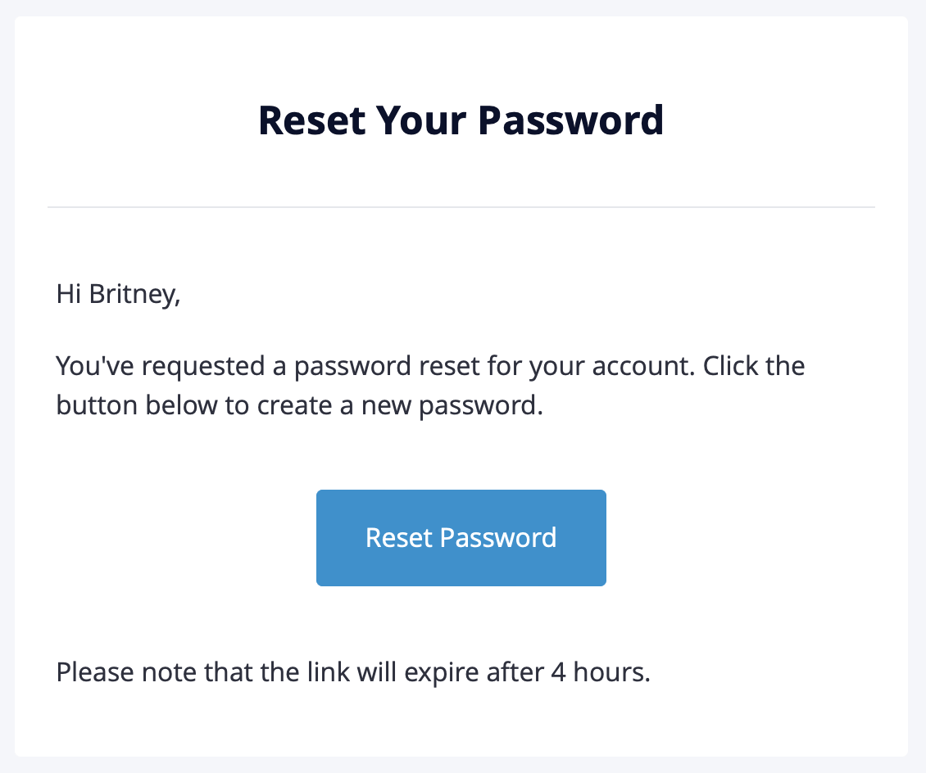Click the area below the expiry notice
Viewport: 926px width, 773px height.
pyautogui.click(x=461, y=720)
